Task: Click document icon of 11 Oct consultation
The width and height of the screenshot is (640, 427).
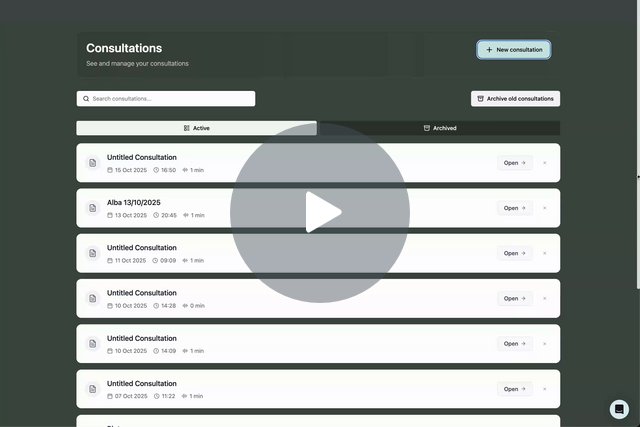Action: 93,254
